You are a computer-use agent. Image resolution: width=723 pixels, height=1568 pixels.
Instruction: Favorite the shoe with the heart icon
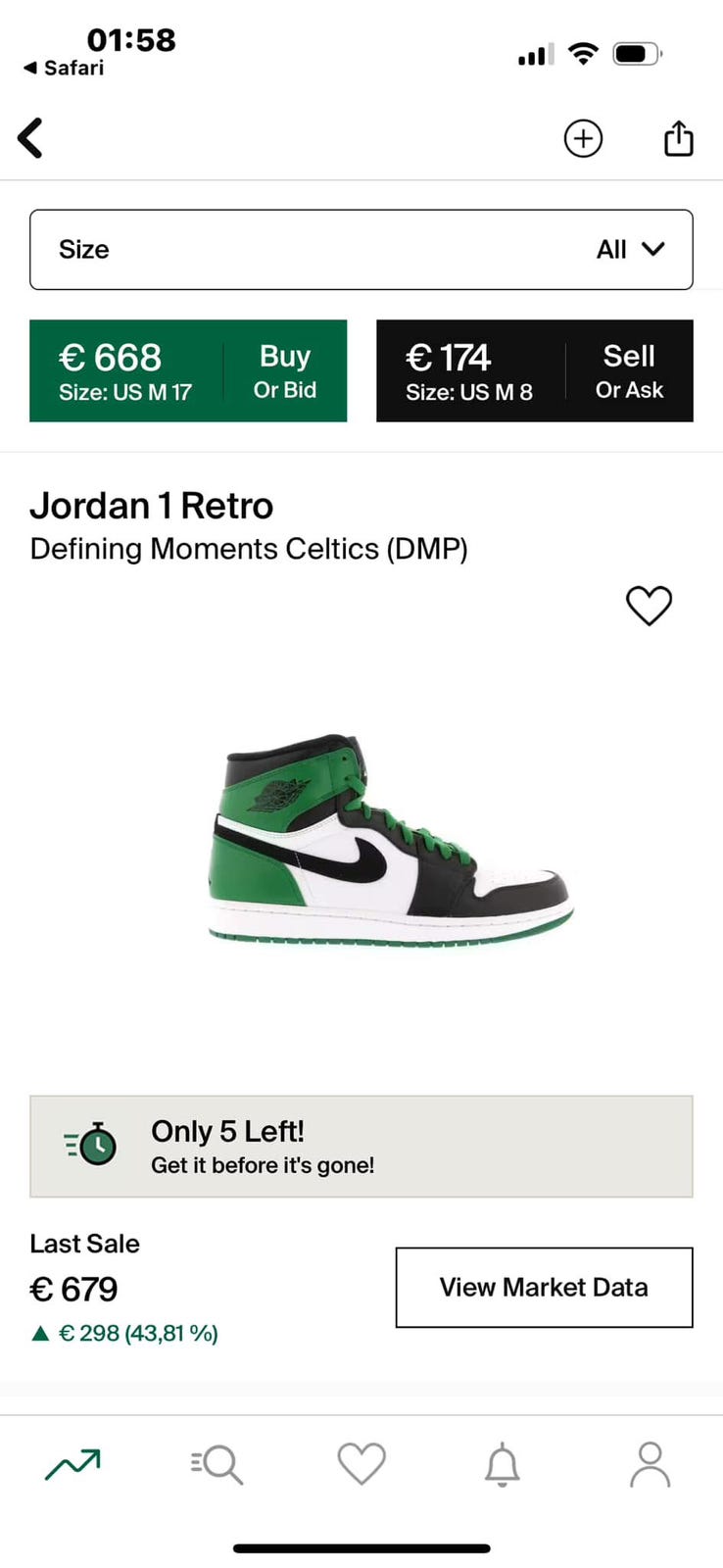pyautogui.click(x=649, y=606)
